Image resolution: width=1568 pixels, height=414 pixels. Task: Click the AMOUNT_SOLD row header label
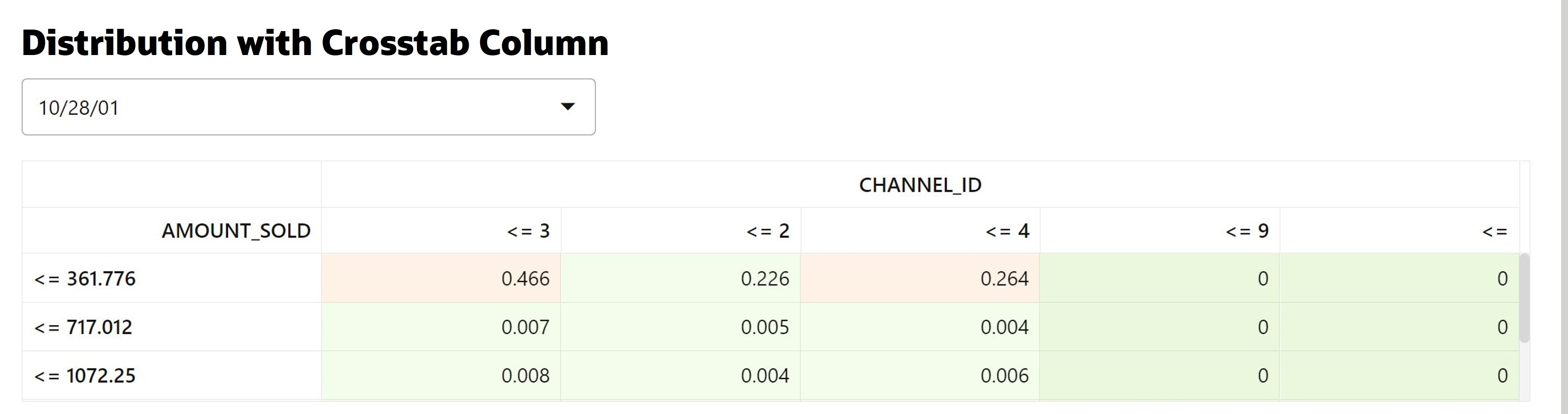tap(236, 231)
